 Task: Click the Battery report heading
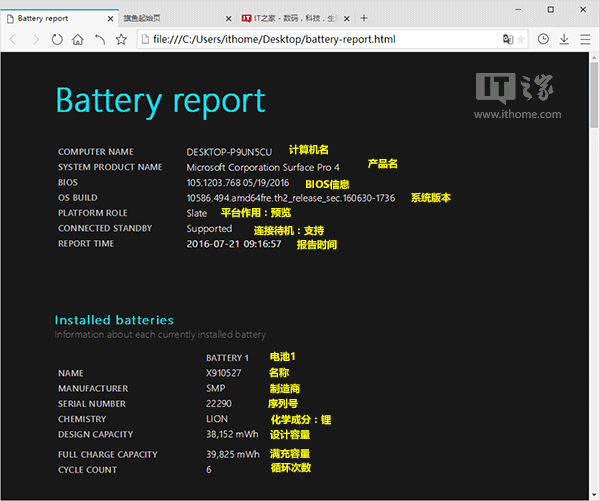point(161,101)
